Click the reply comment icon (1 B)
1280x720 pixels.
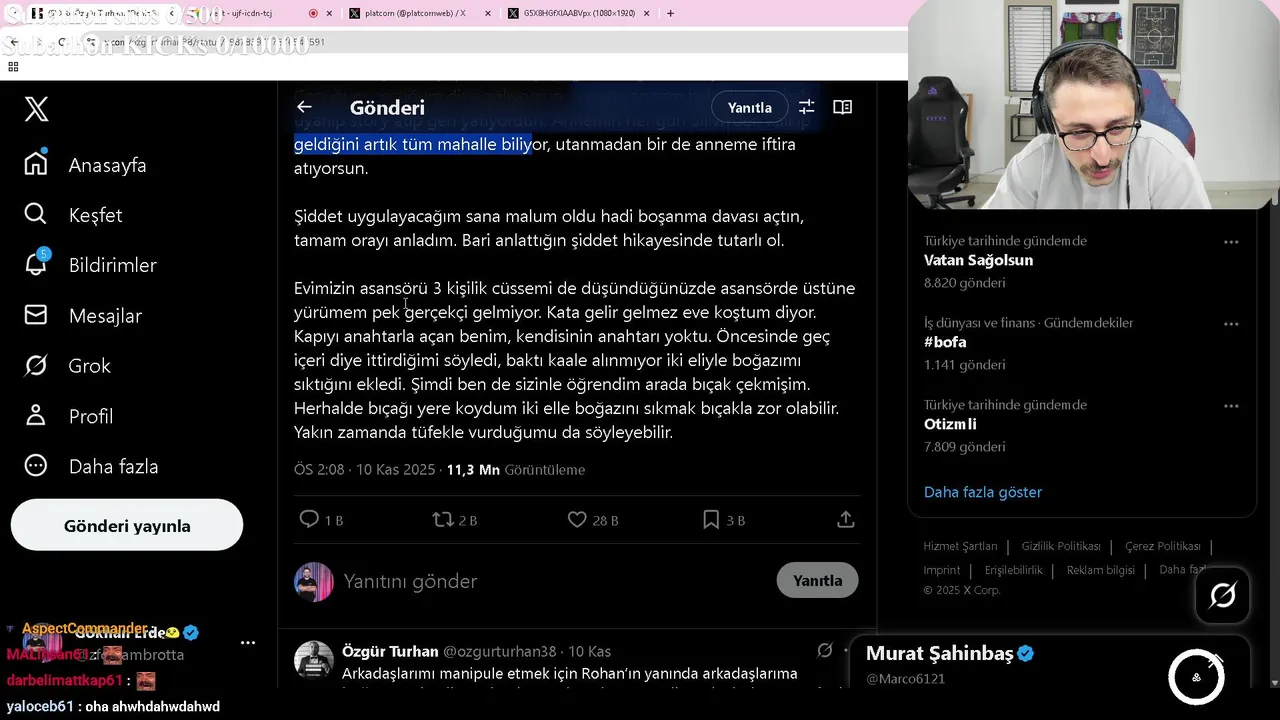pos(321,520)
